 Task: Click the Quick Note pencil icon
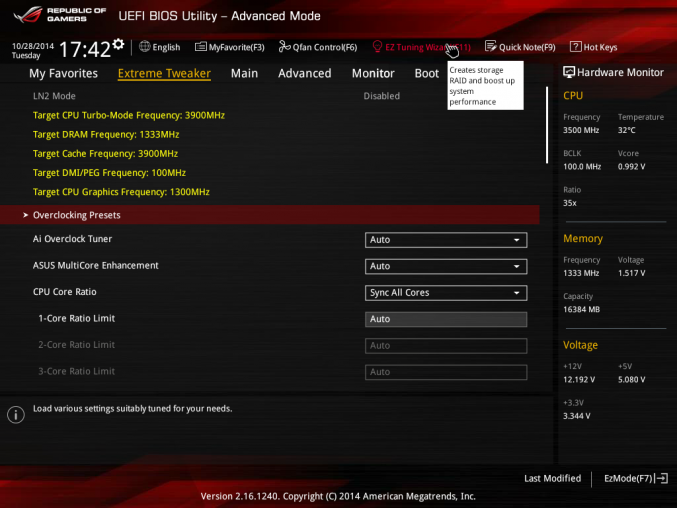click(x=490, y=46)
